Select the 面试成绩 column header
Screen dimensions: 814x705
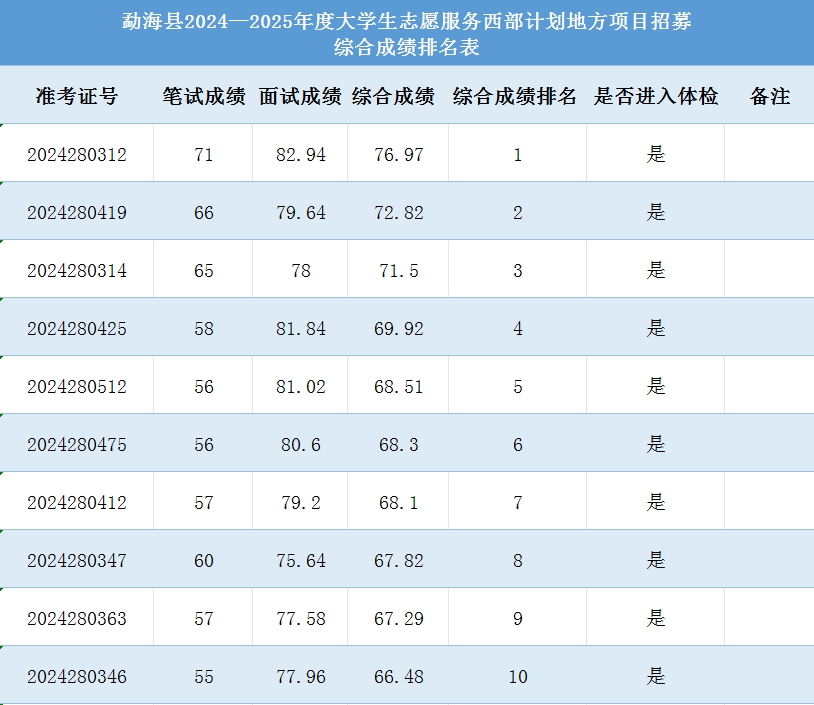coord(300,97)
